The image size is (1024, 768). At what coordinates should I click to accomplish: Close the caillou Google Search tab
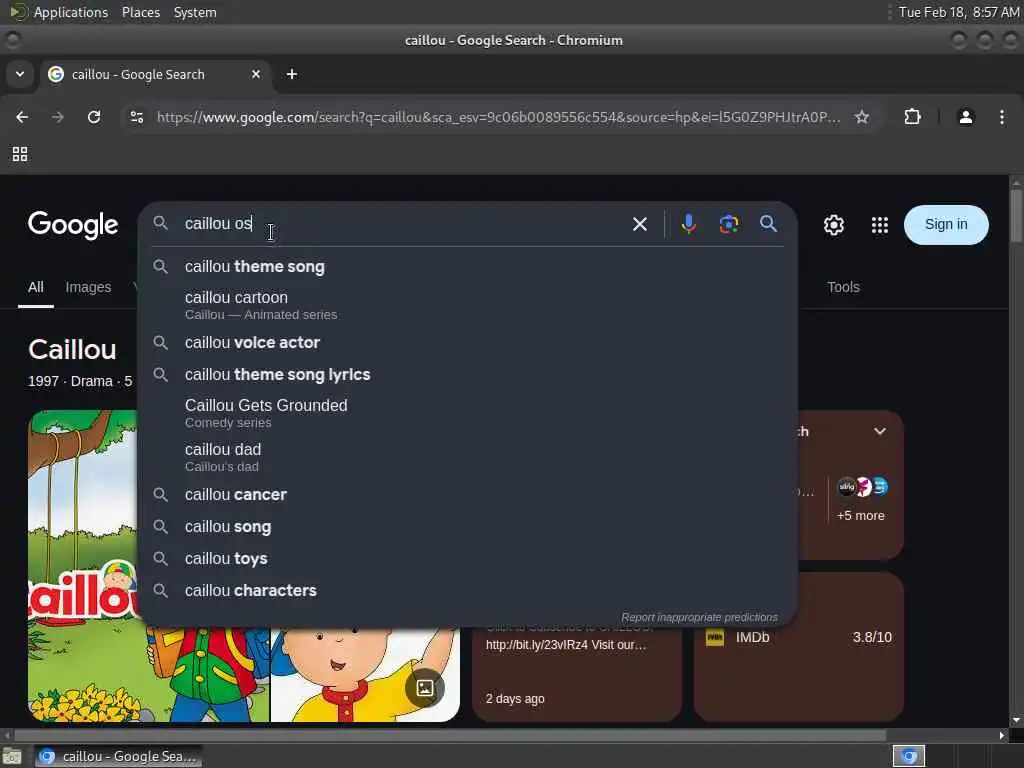pyautogui.click(x=256, y=74)
